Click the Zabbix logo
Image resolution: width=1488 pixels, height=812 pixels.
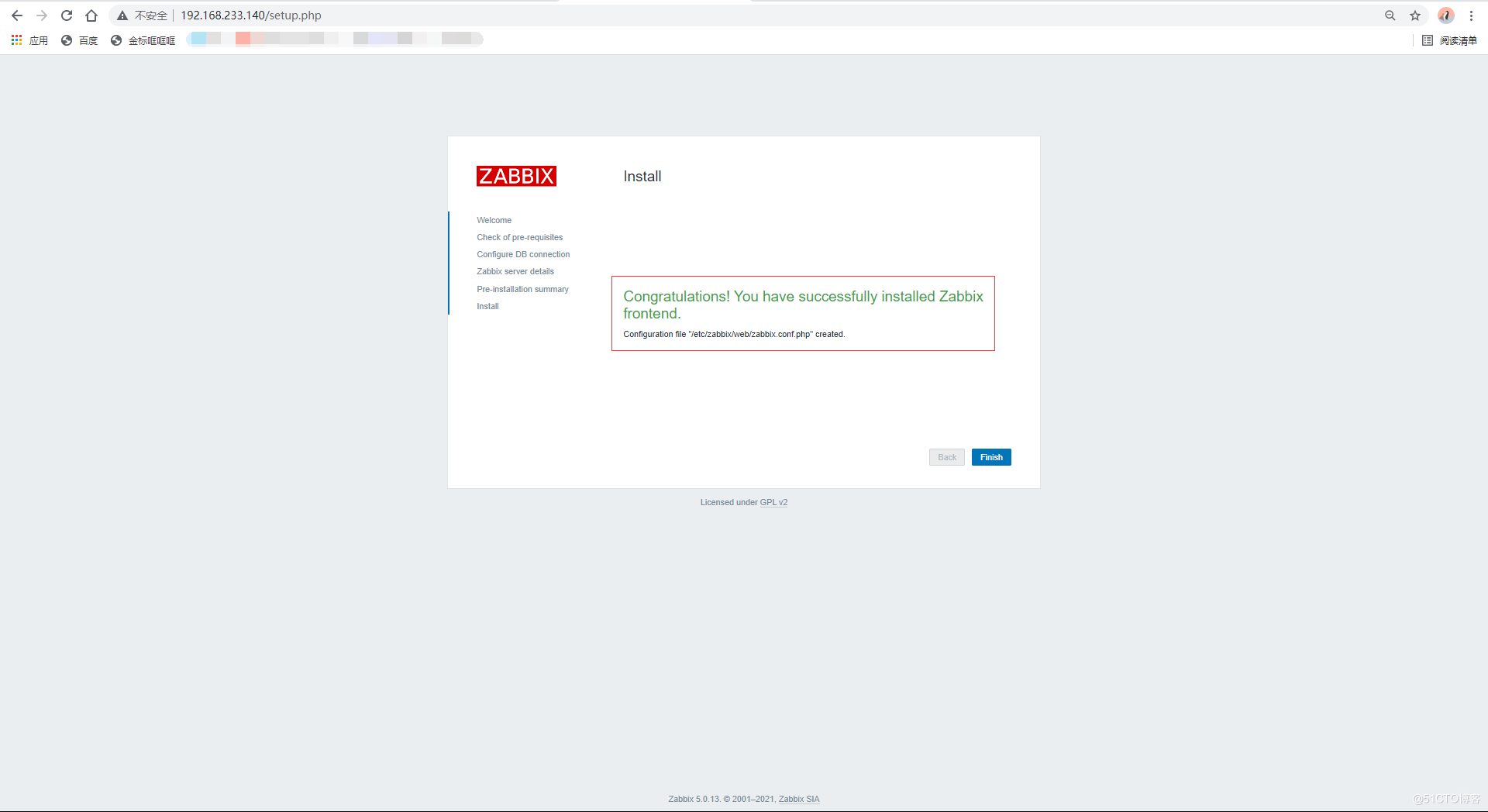[x=516, y=176]
